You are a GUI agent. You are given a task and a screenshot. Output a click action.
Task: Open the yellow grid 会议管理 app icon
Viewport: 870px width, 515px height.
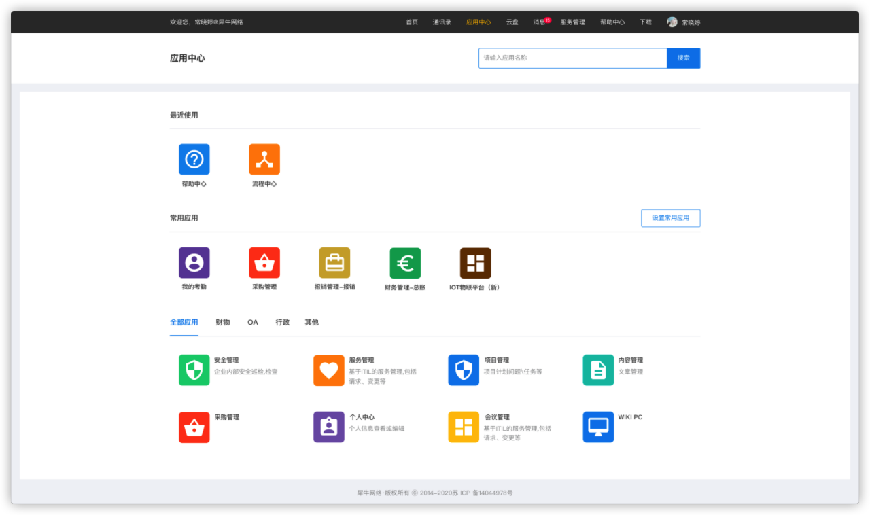(463, 427)
